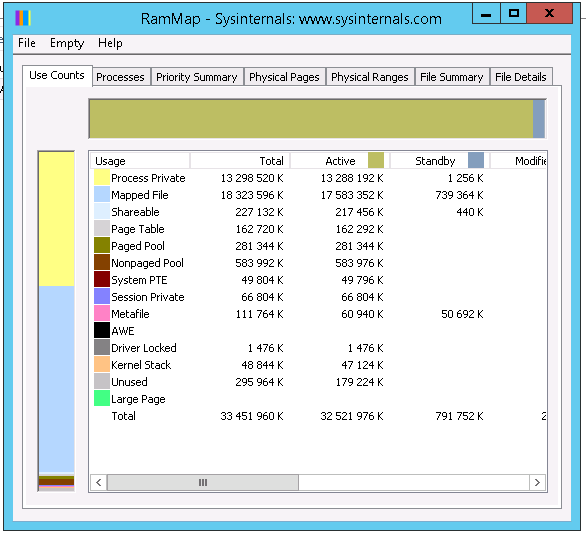Click the Standby blue color swatch in header
Screen dimensions: 586x535
click(x=476, y=160)
